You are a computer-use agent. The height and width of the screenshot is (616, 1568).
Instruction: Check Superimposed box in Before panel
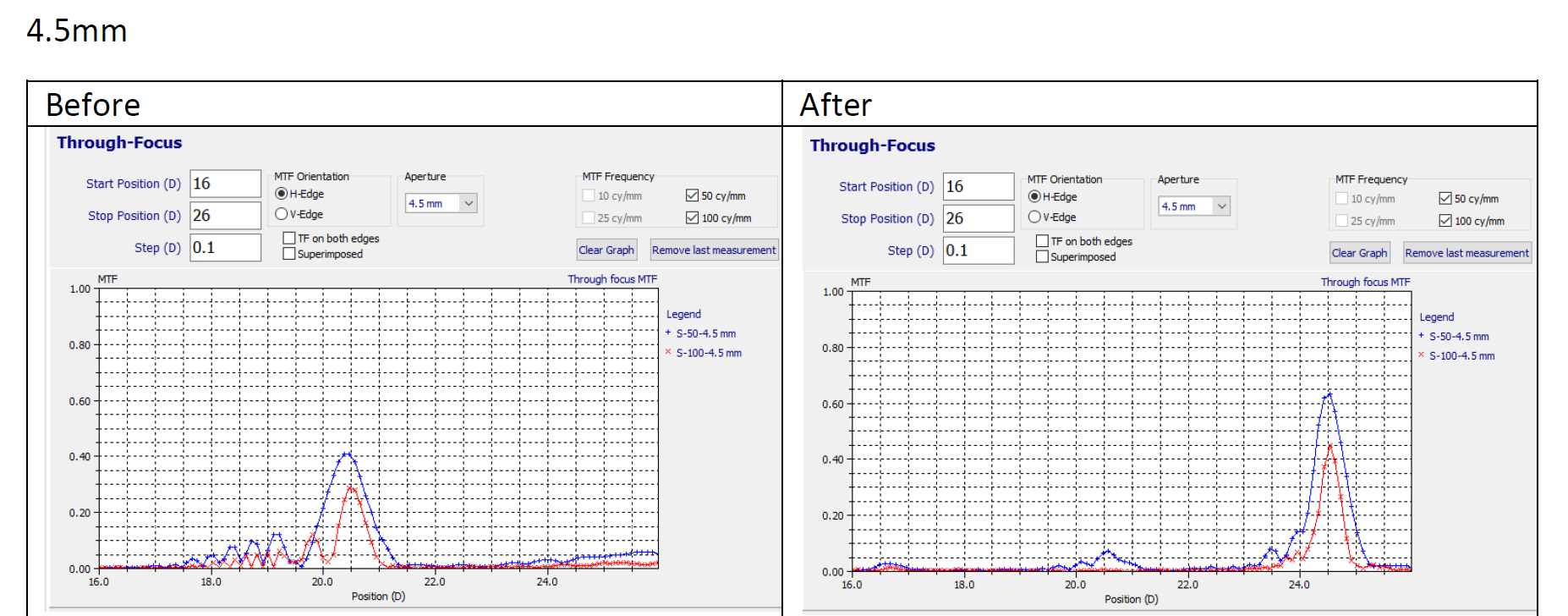(289, 254)
